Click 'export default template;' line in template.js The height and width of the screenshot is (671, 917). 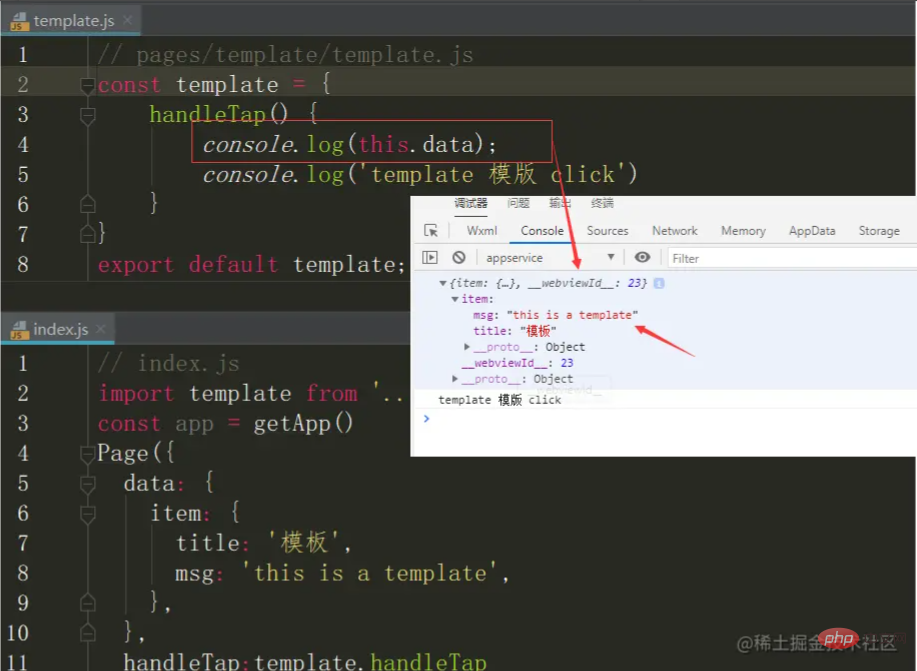251,264
